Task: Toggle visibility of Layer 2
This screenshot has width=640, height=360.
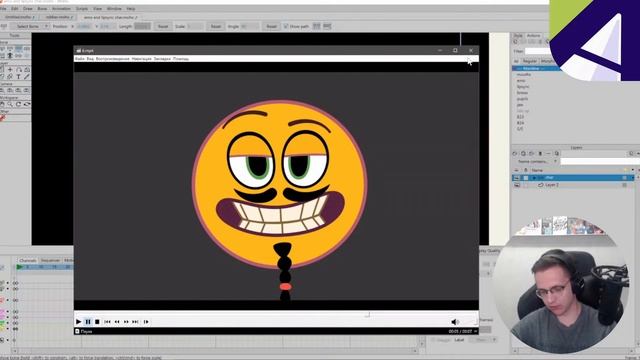Action: [517, 185]
